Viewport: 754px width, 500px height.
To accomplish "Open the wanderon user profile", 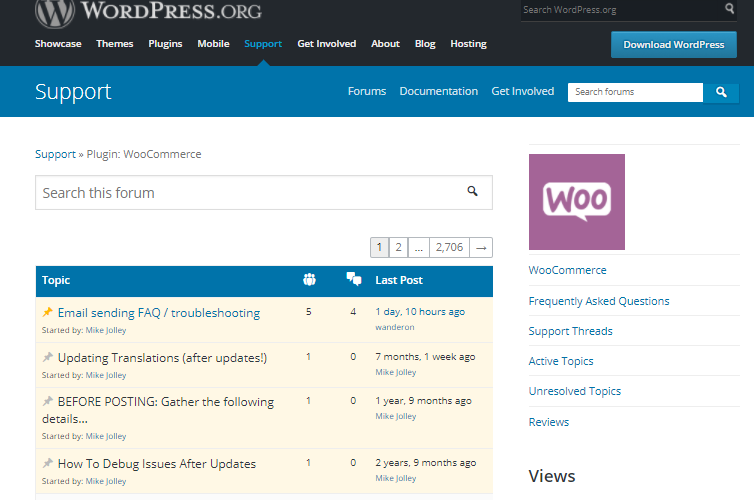I will [x=395, y=327].
